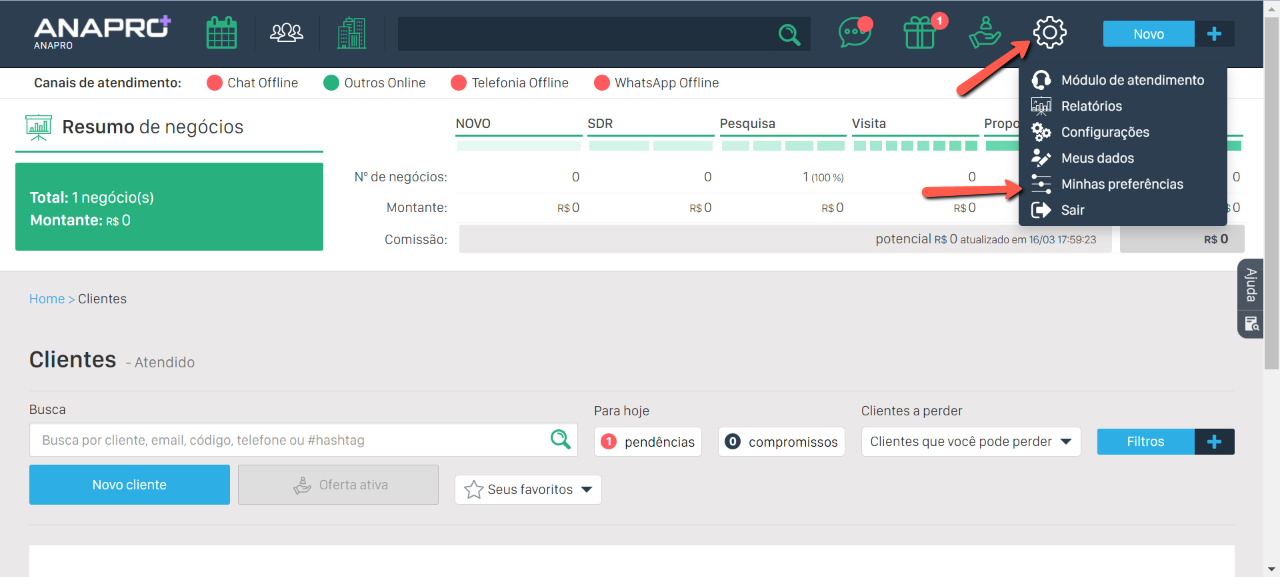Click Sair to log out
The image size is (1280, 577).
pyautogui.click(x=1072, y=210)
